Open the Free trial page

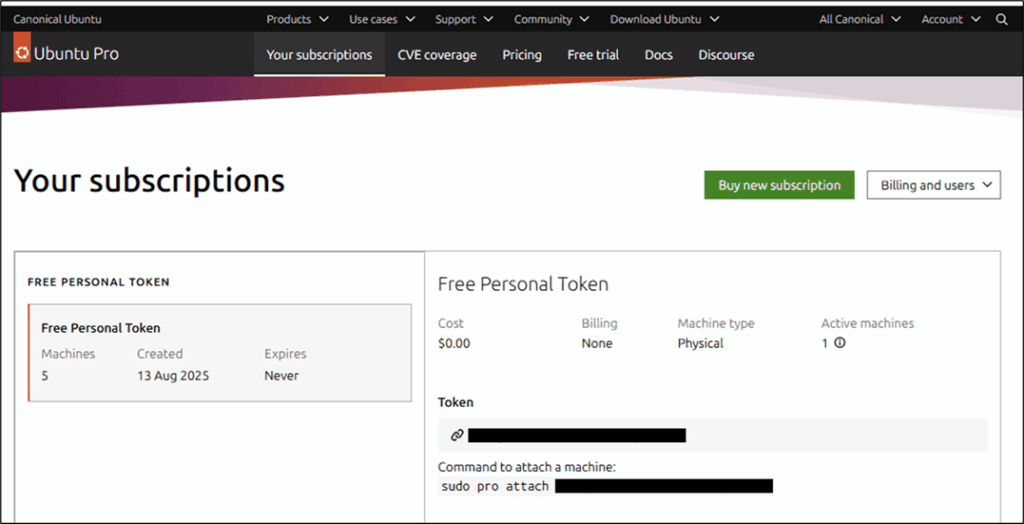(x=593, y=55)
